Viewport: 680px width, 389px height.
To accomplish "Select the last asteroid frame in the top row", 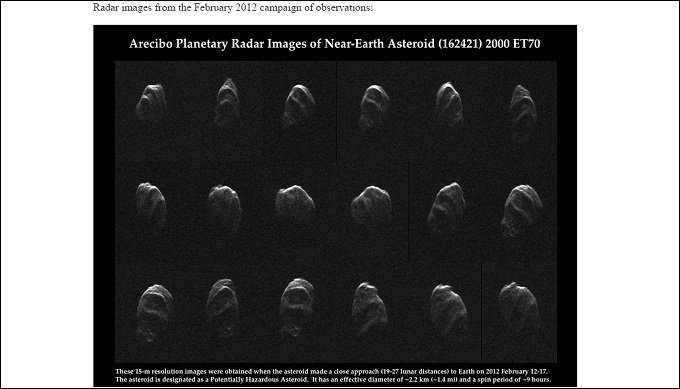I will [x=523, y=106].
